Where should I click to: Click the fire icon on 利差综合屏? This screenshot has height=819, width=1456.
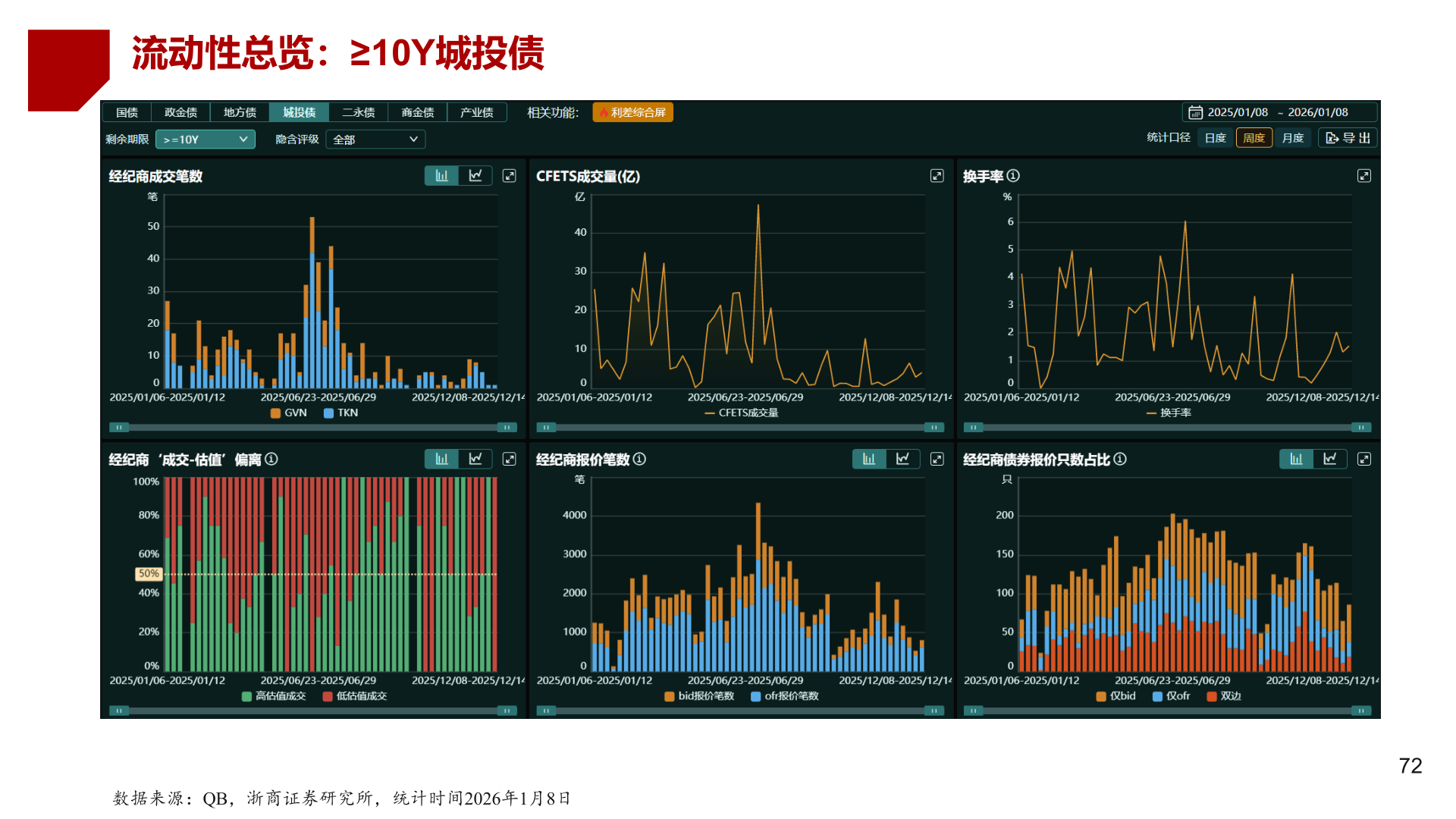click(x=603, y=111)
